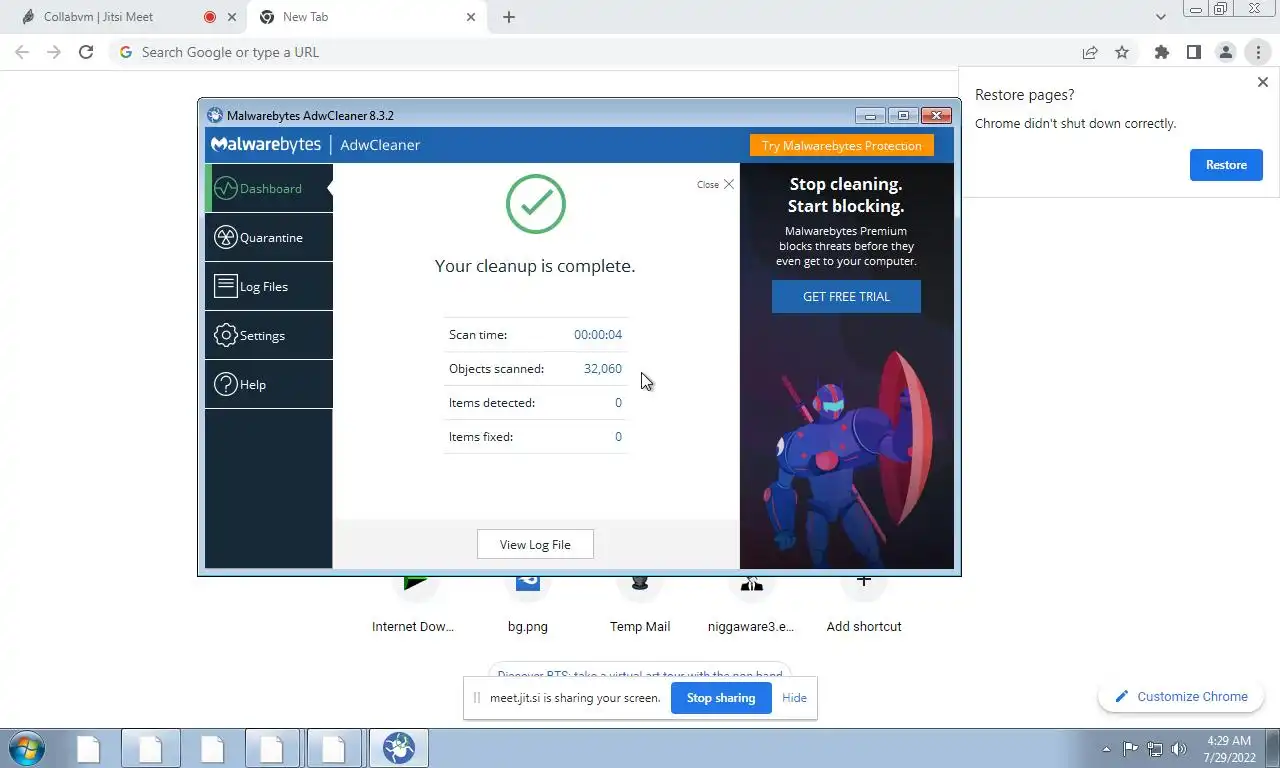1280x768 pixels.
Task: Click the Objects scanned value 32,060
Action: (603, 369)
